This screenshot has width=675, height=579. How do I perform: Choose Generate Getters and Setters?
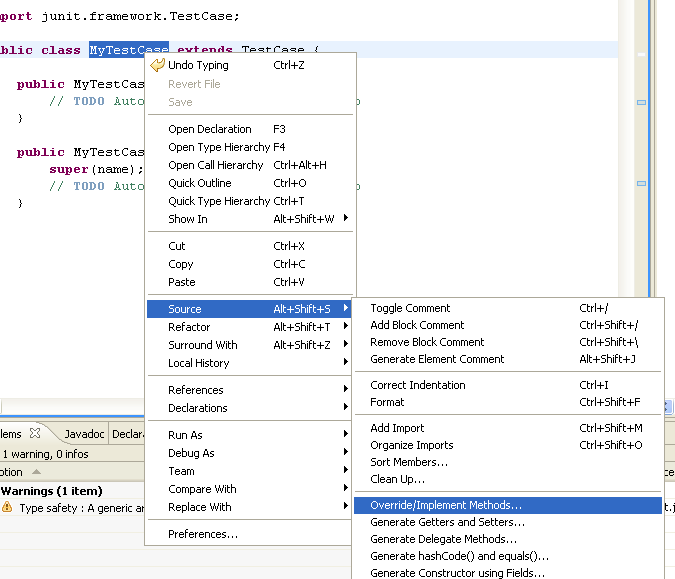pyautogui.click(x=508, y=522)
